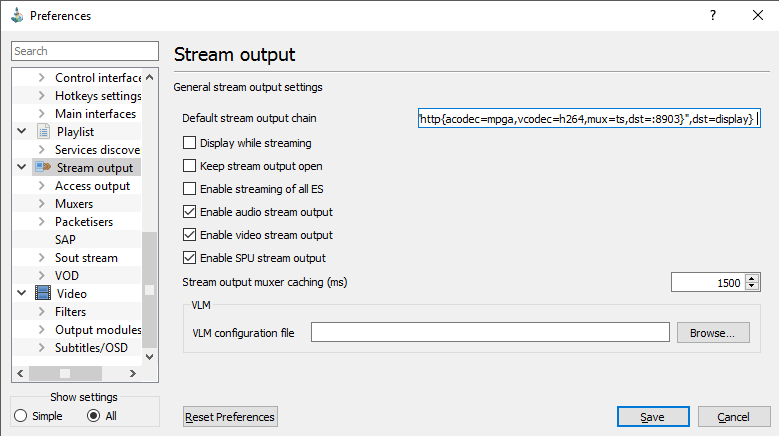Screen dimensions: 779x436
Task: Disable Enable SPU stream output checkbox
Action: pos(190,258)
